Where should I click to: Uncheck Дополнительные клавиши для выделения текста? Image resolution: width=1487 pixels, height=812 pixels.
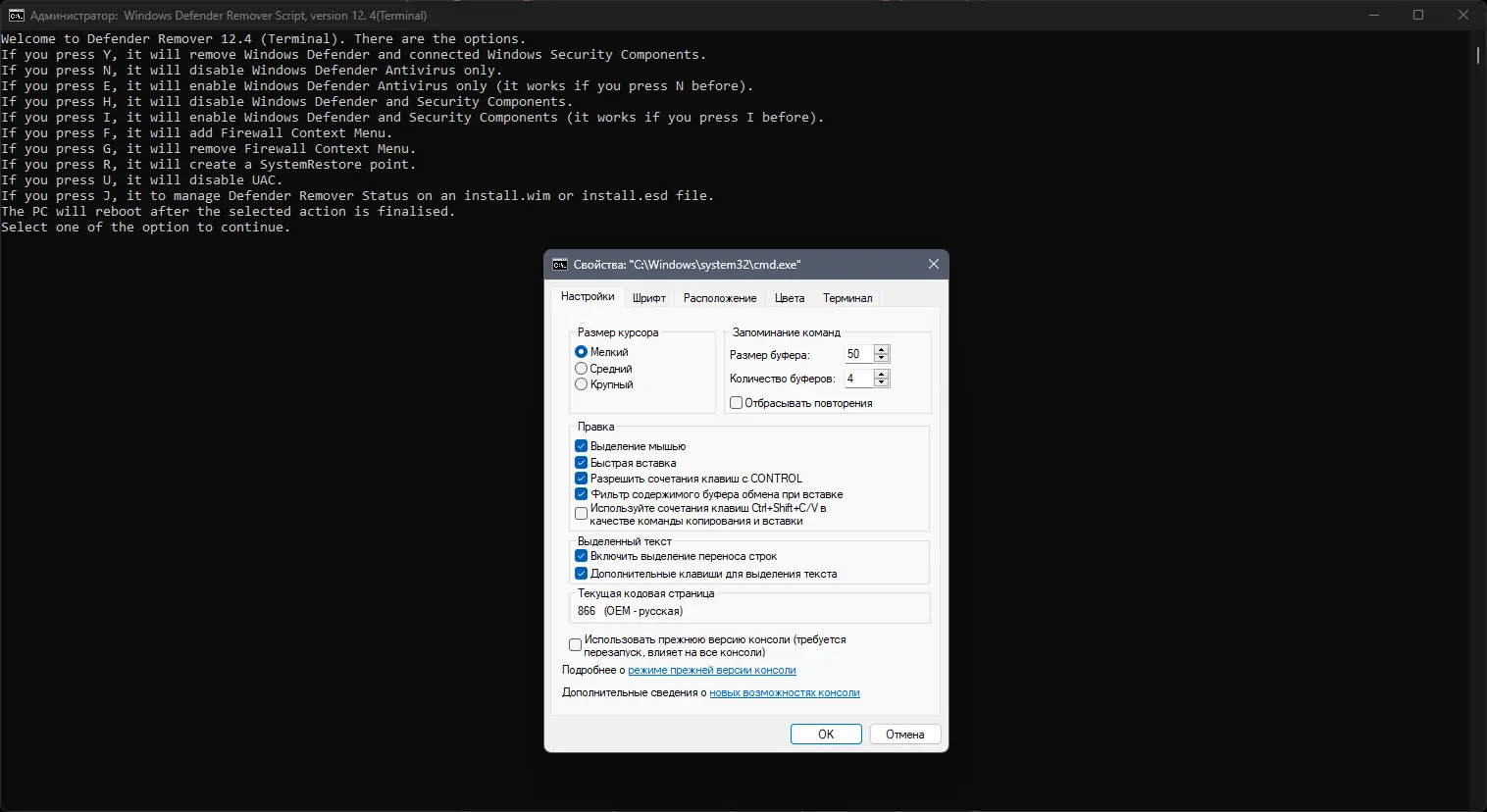pyautogui.click(x=706, y=574)
